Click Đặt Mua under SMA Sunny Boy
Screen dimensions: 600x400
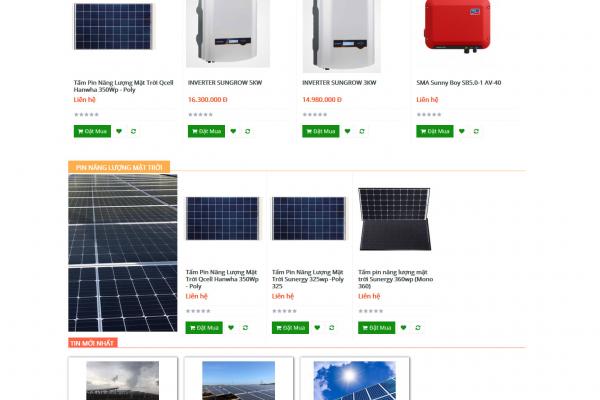coord(434,131)
